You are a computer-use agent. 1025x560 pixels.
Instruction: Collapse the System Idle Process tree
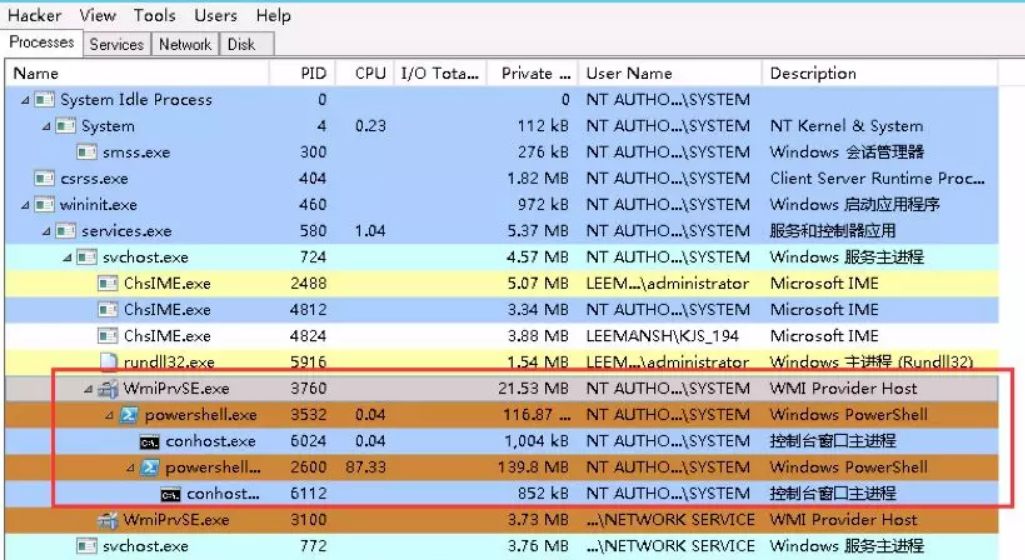[25, 101]
